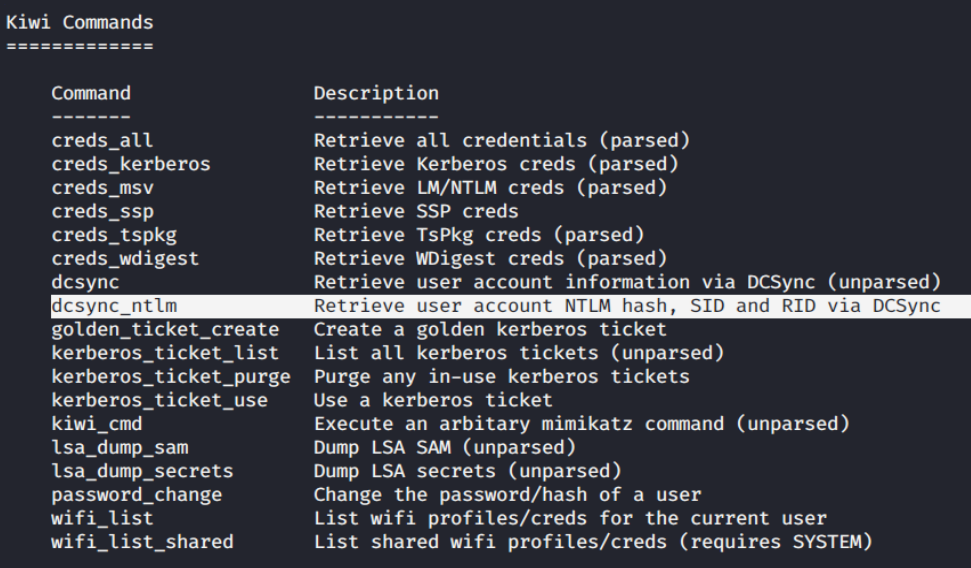Click the creds_wdigest command text
Image resolution: width=971 pixels, height=568 pixels.
click(125, 258)
